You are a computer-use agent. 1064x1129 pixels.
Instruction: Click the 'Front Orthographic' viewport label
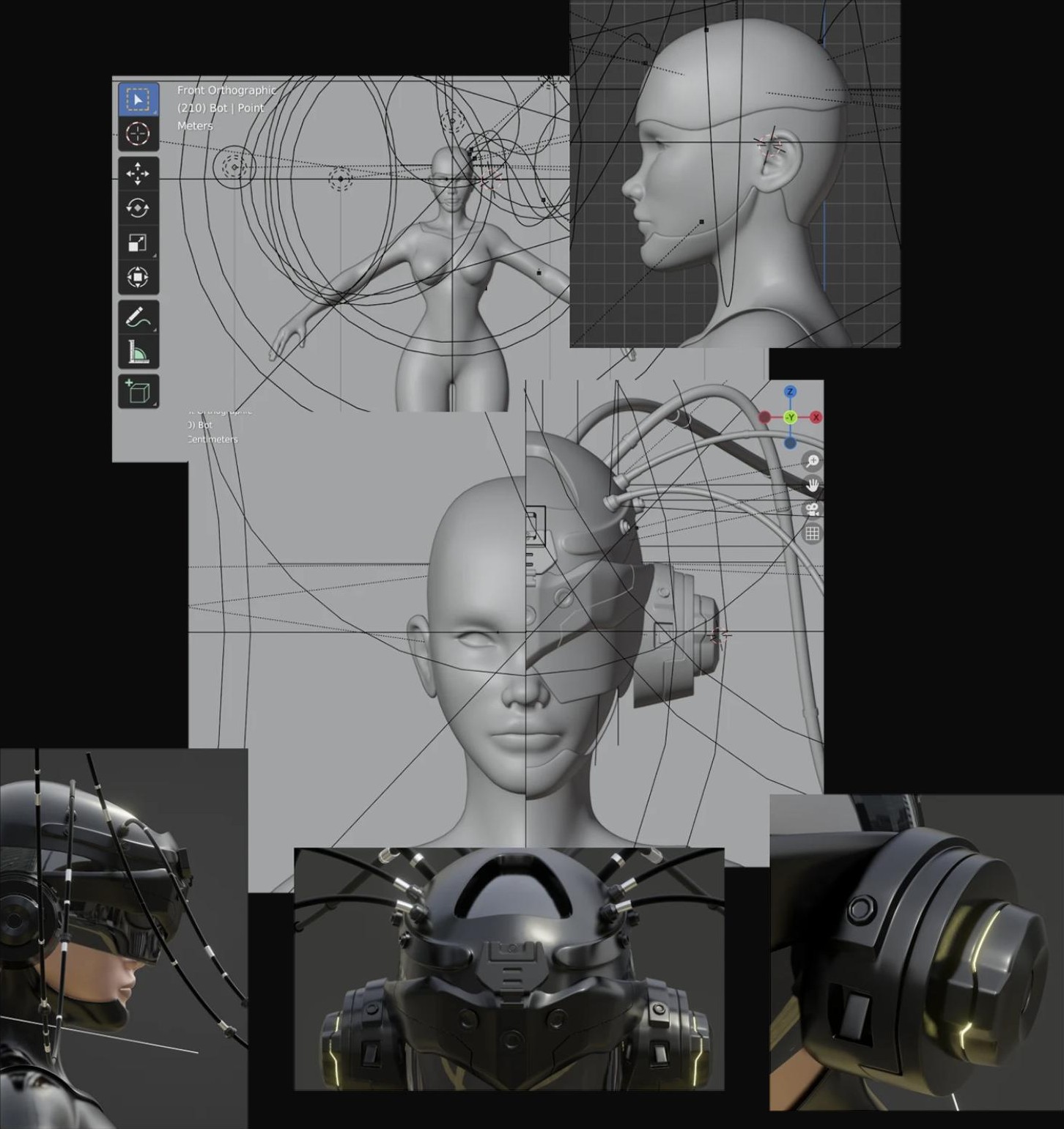click(x=226, y=90)
